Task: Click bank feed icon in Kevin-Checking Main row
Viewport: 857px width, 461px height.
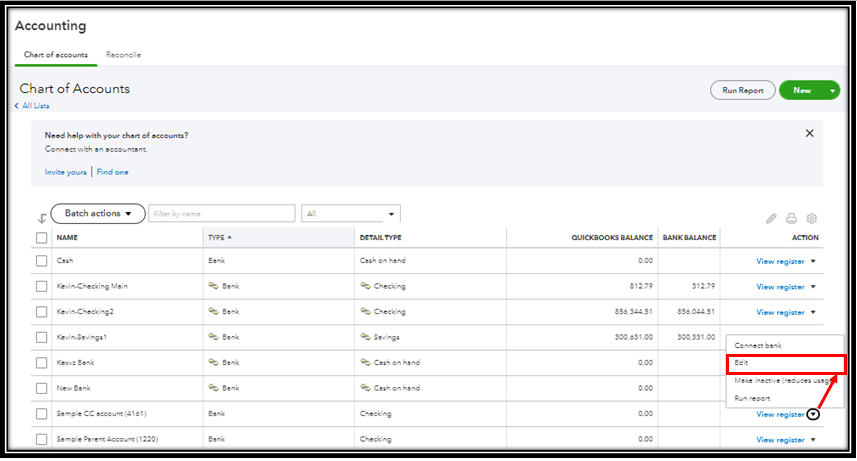Action: click(x=214, y=285)
